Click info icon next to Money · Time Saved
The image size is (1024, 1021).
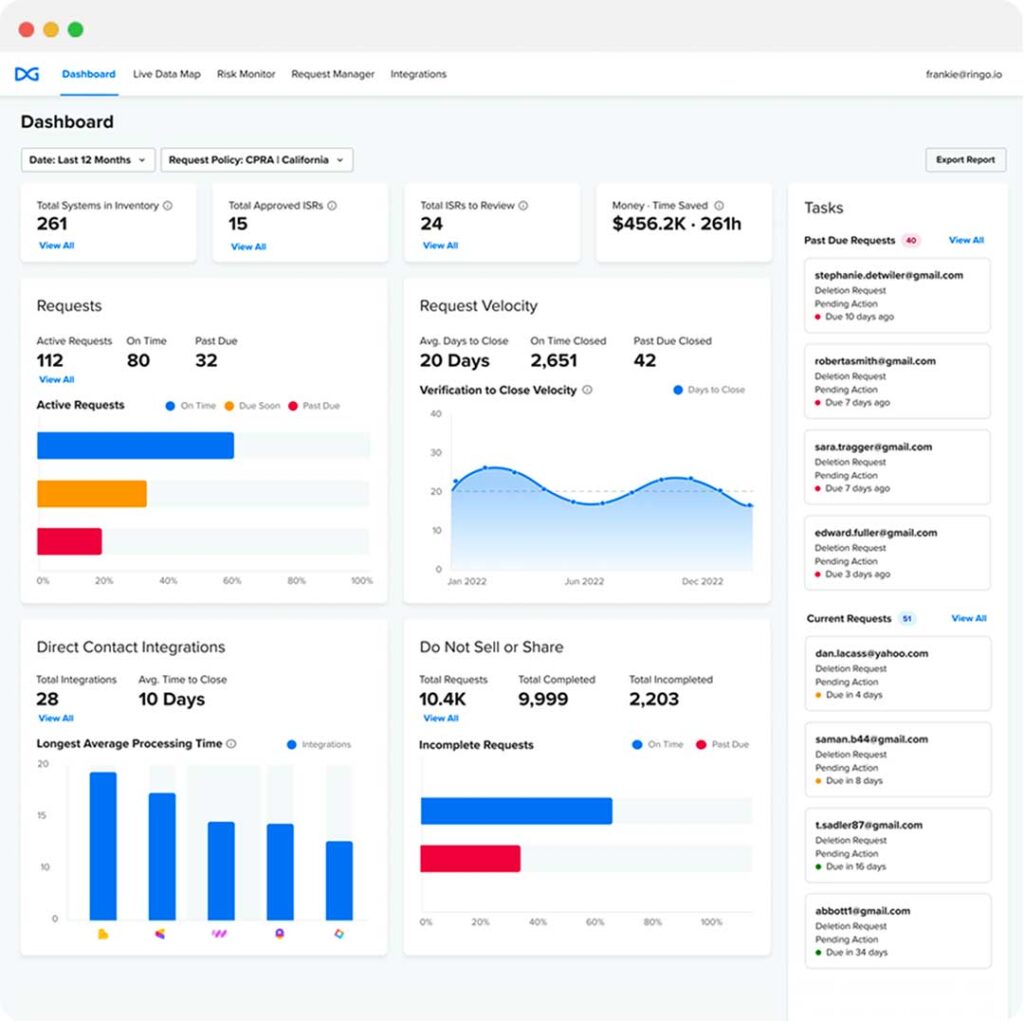(719, 206)
